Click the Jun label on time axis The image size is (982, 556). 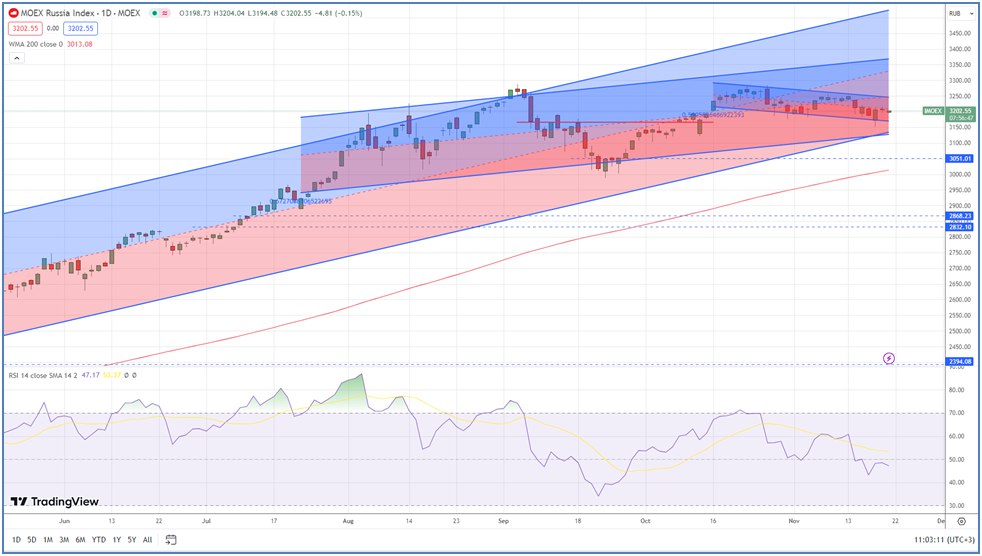(64, 521)
